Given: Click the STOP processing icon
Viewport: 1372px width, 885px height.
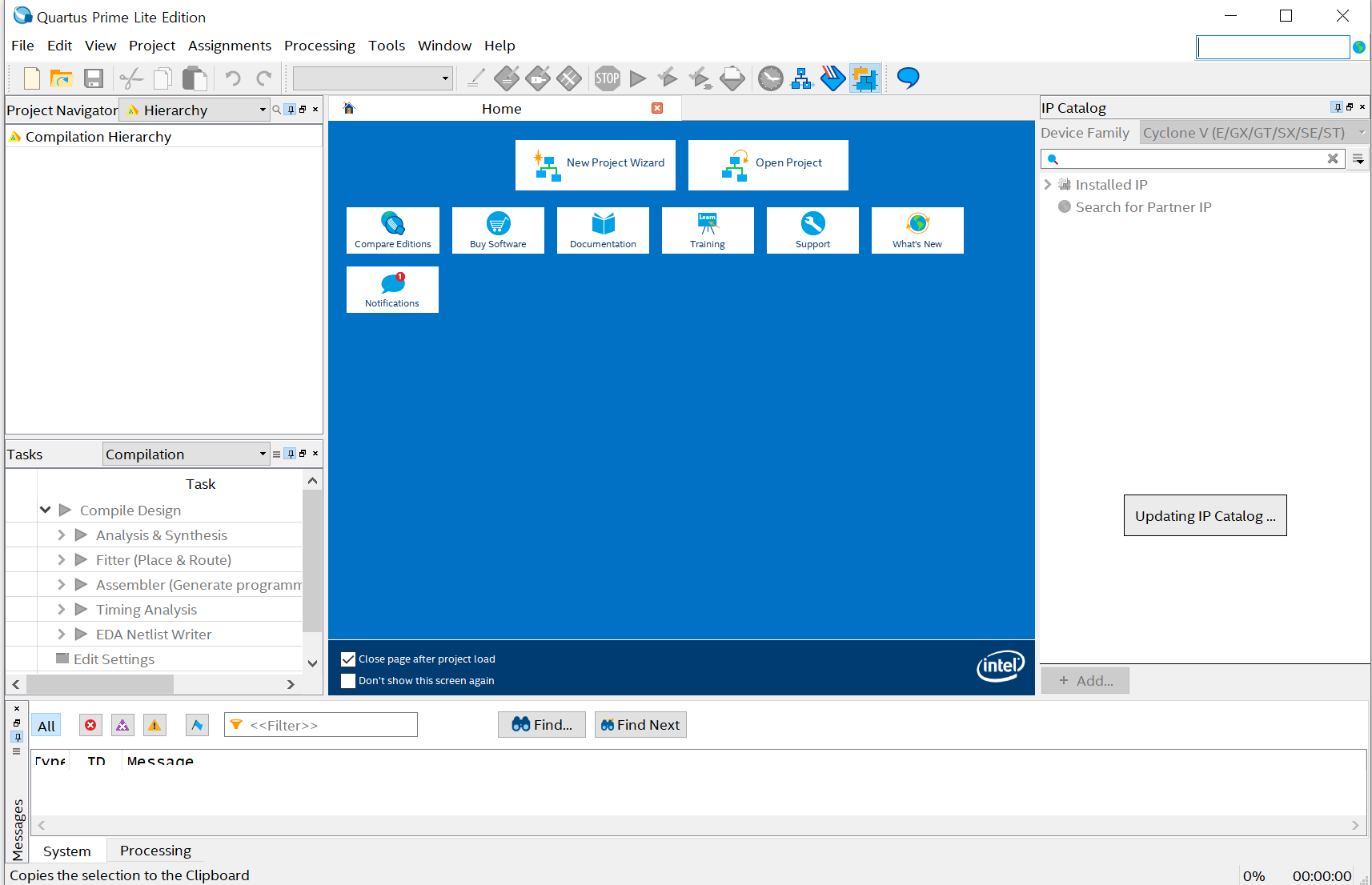Looking at the screenshot, I should tap(607, 78).
